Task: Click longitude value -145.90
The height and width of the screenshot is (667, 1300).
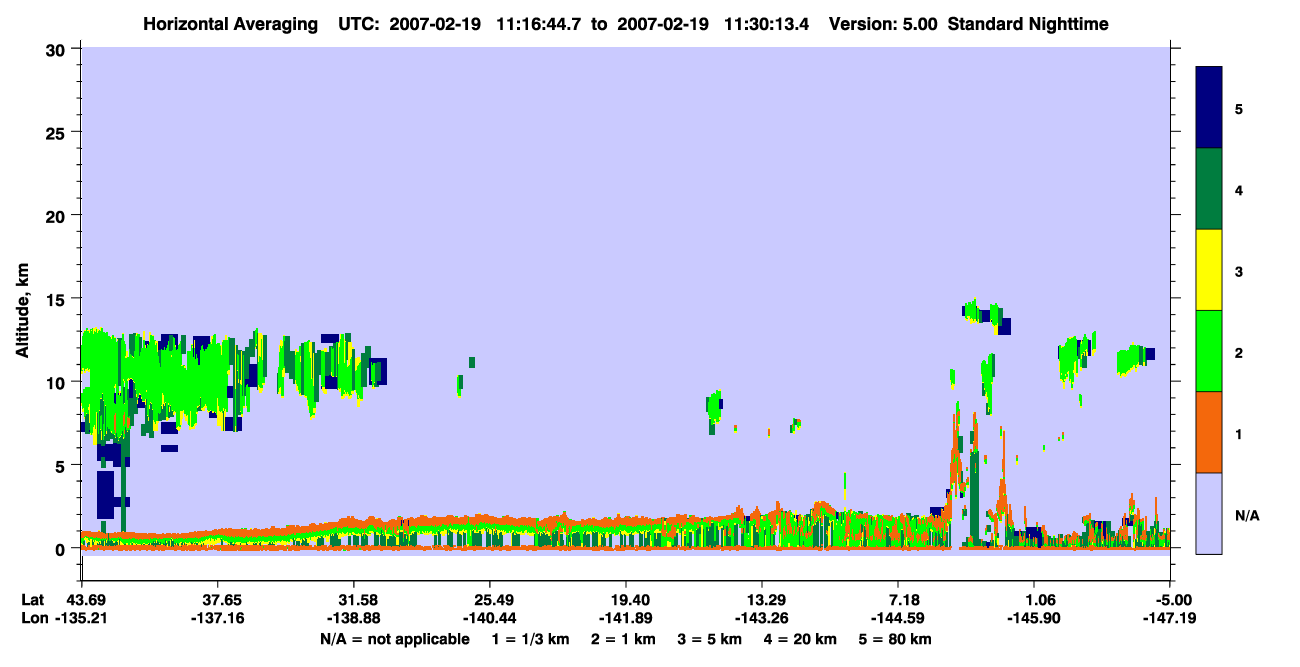Action: [1034, 619]
